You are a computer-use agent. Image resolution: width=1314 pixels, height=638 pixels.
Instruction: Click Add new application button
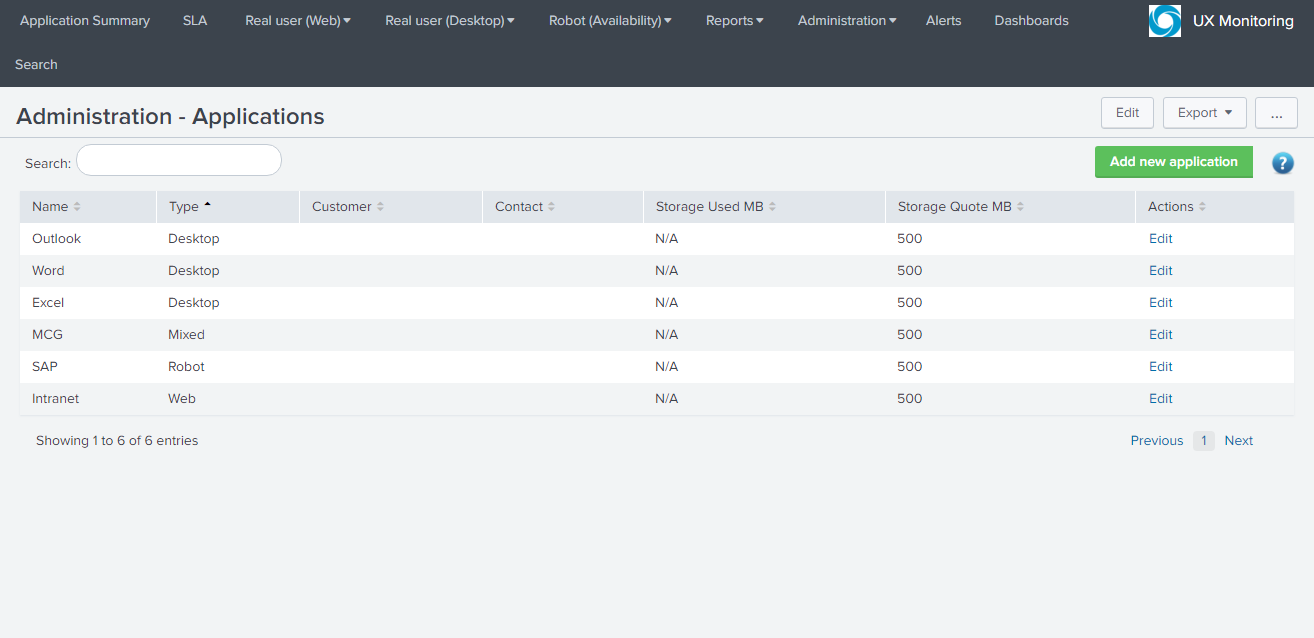click(x=1173, y=162)
